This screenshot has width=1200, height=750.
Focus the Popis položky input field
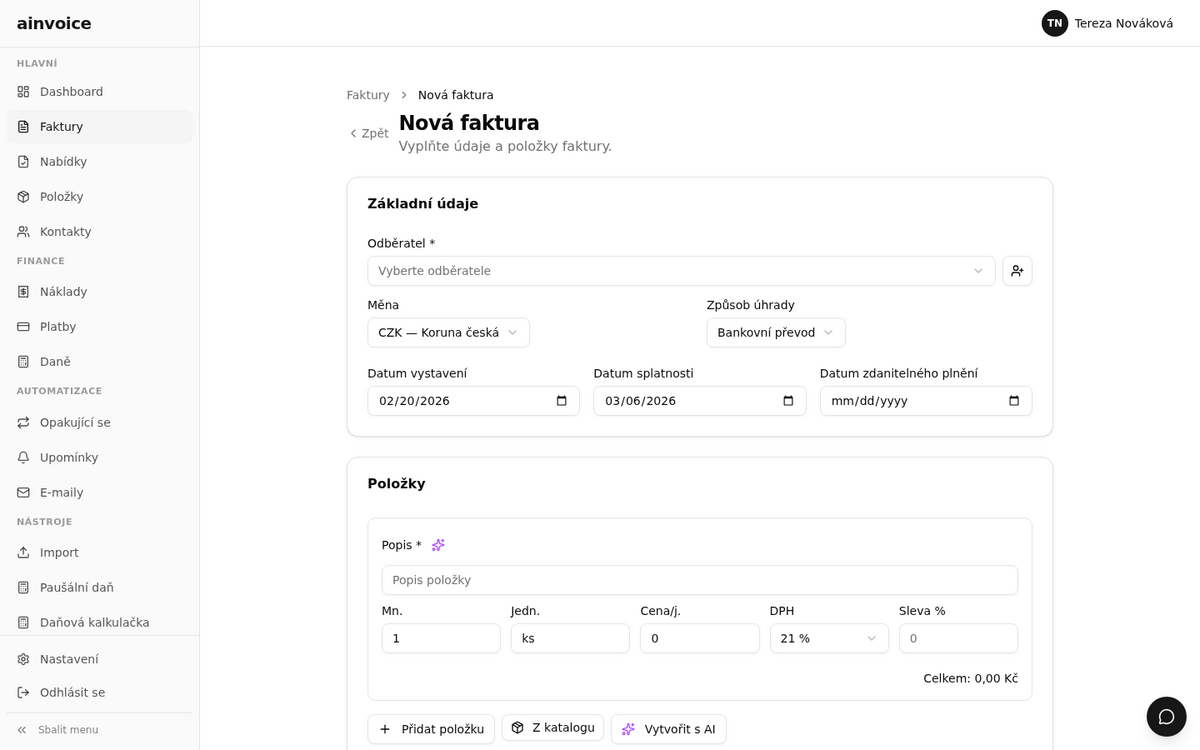[x=700, y=580]
